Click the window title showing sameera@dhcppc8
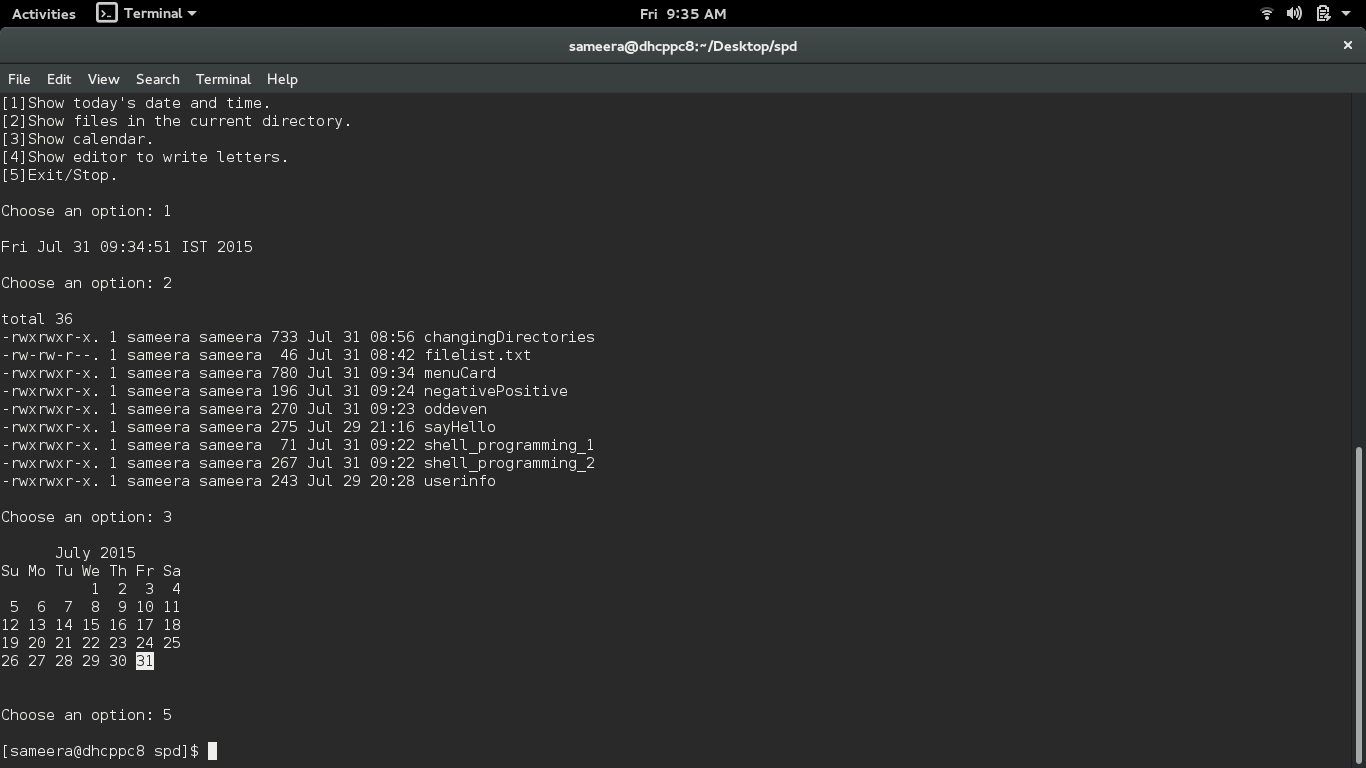 683,45
